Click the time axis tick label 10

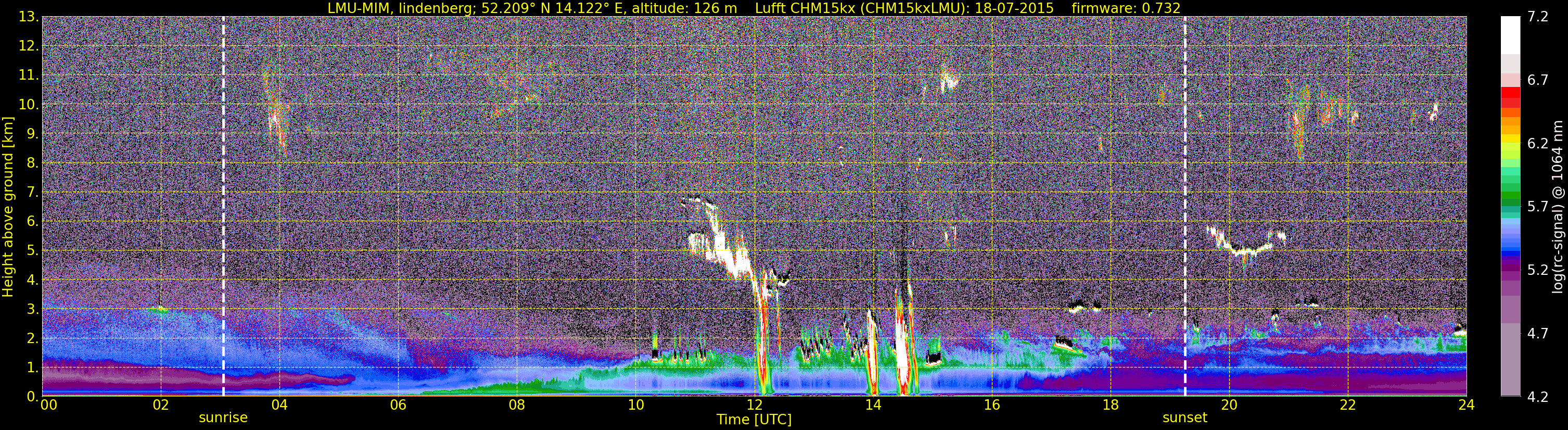pos(635,405)
